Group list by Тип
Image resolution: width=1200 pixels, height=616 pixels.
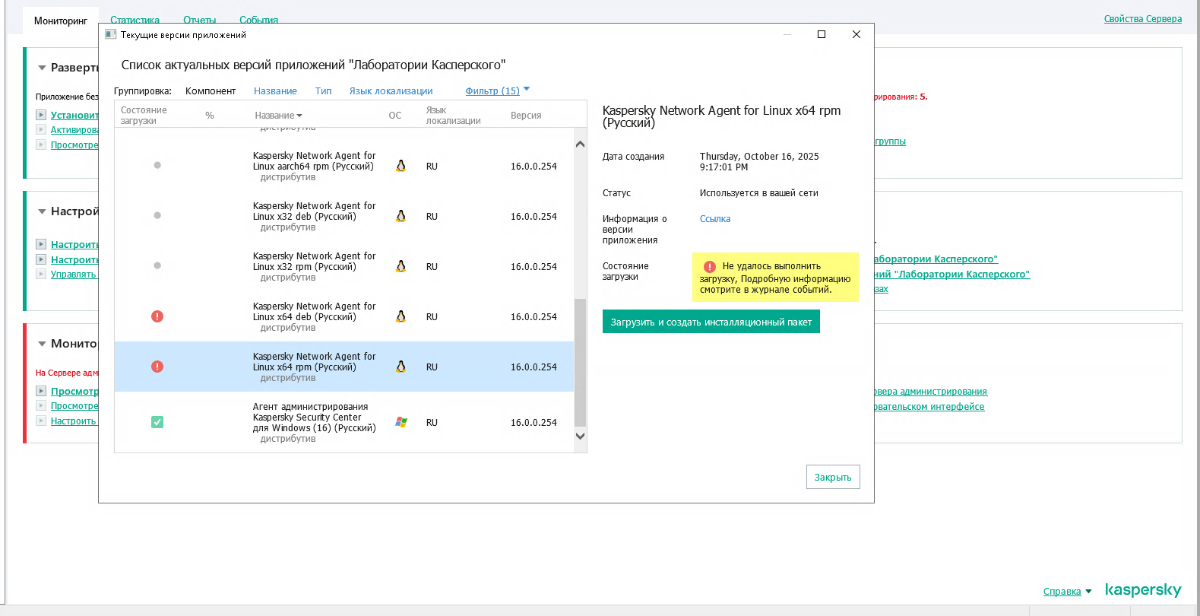click(x=323, y=91)
